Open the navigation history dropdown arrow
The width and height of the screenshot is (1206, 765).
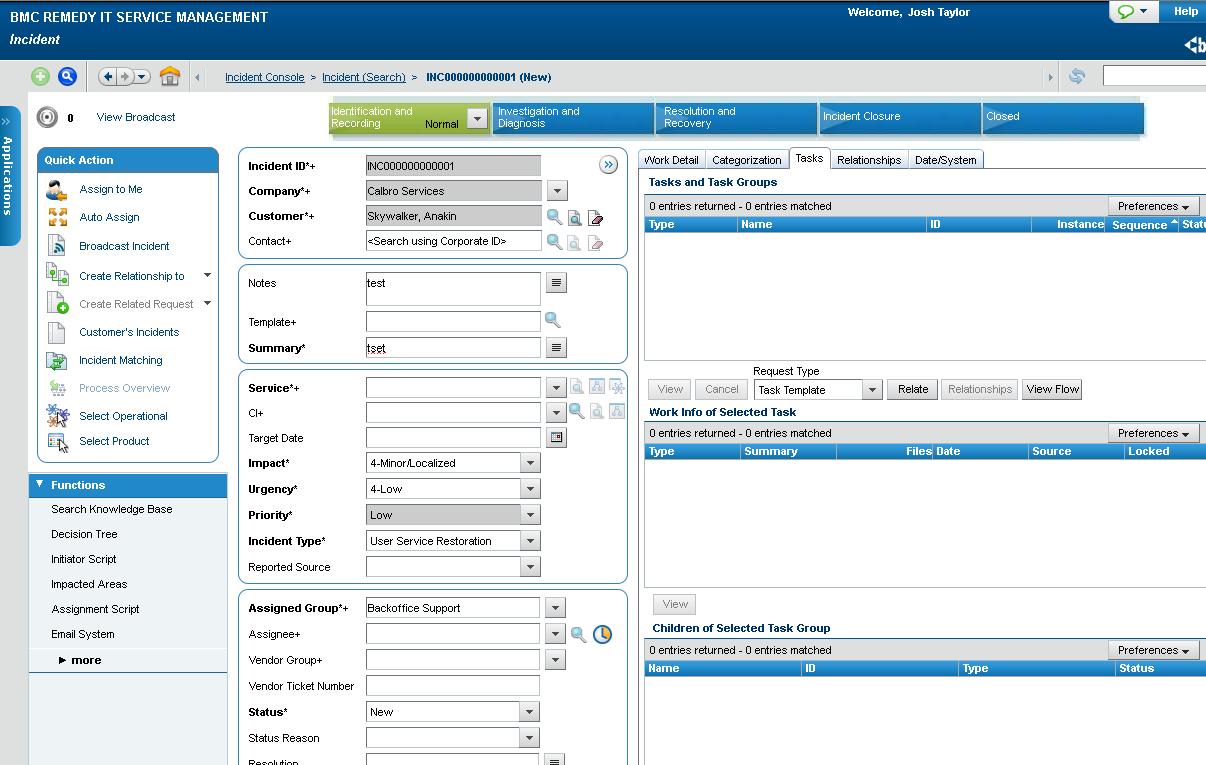click(x=142, y=76)
